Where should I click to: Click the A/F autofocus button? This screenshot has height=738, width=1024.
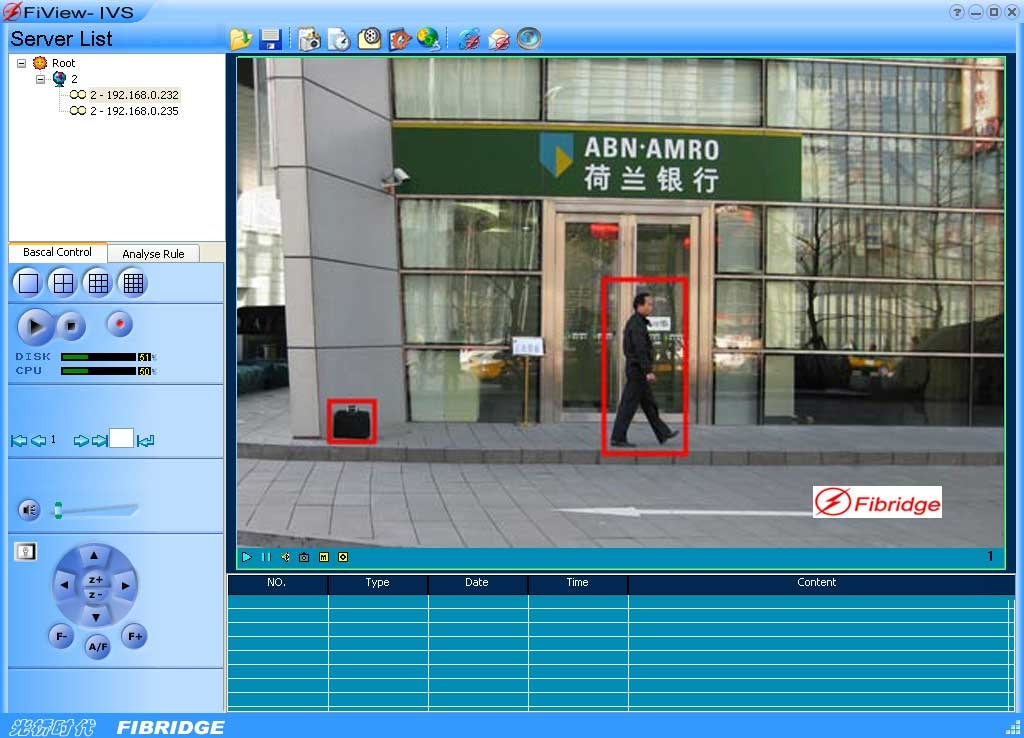(x=98, y=647)
